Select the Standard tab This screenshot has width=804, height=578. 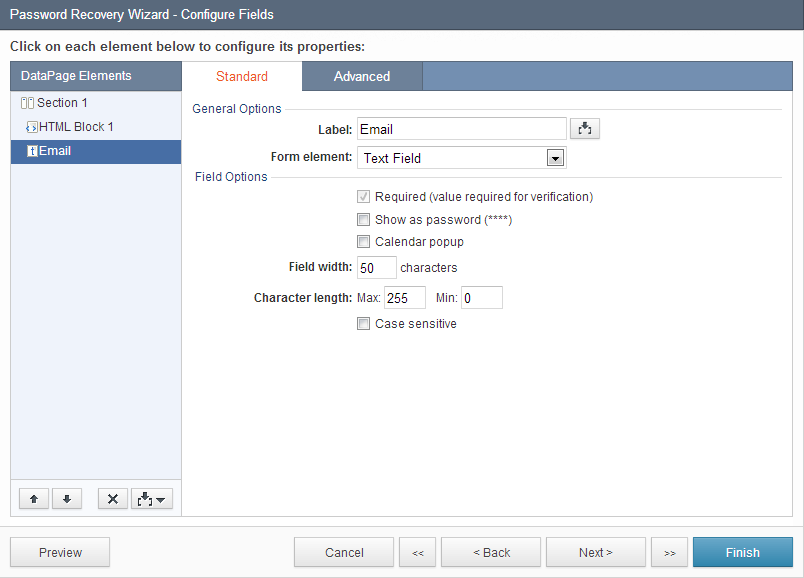click(242, 76)
